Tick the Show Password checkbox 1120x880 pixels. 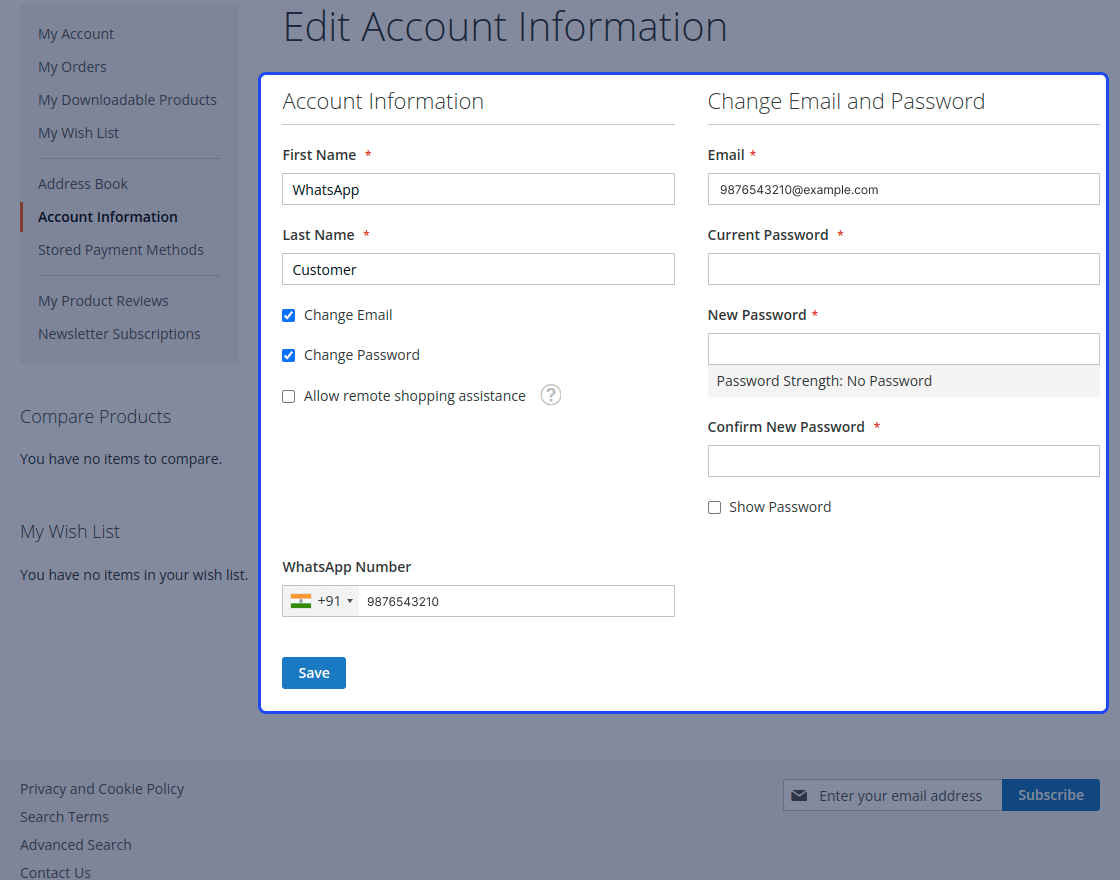pos(714,508)
